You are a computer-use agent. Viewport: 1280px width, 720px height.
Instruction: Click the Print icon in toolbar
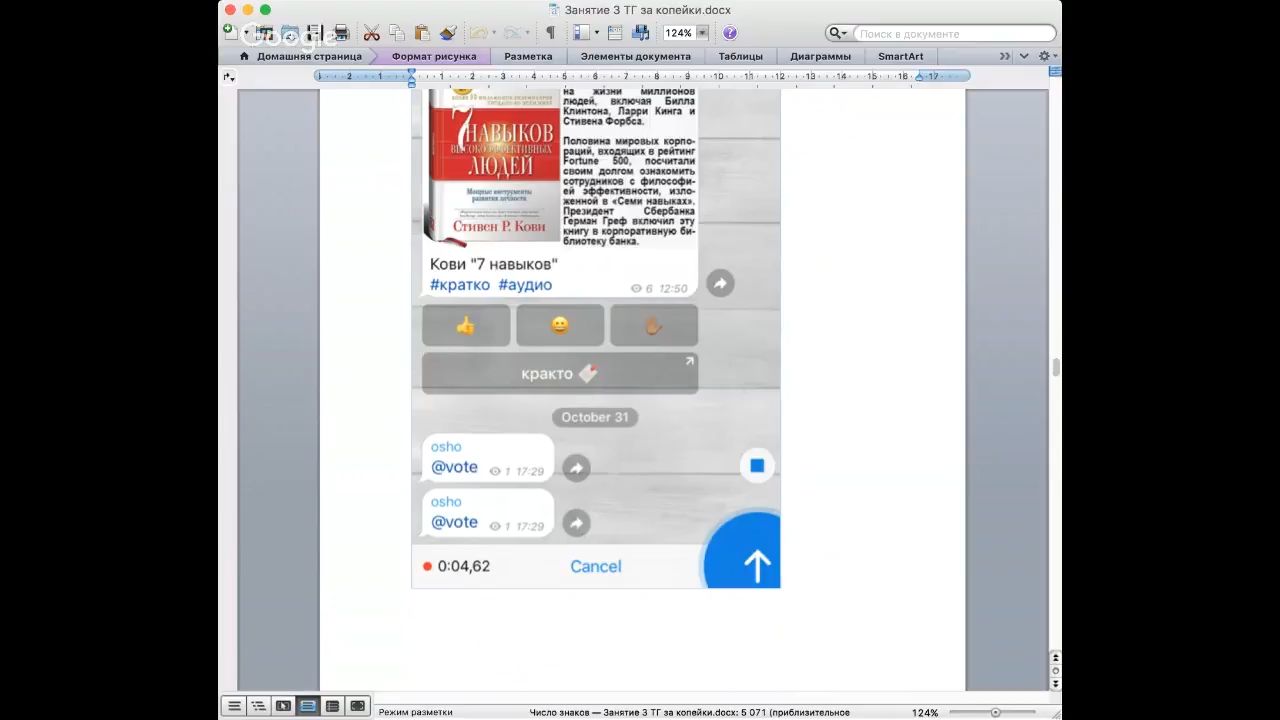click(340, 33)
